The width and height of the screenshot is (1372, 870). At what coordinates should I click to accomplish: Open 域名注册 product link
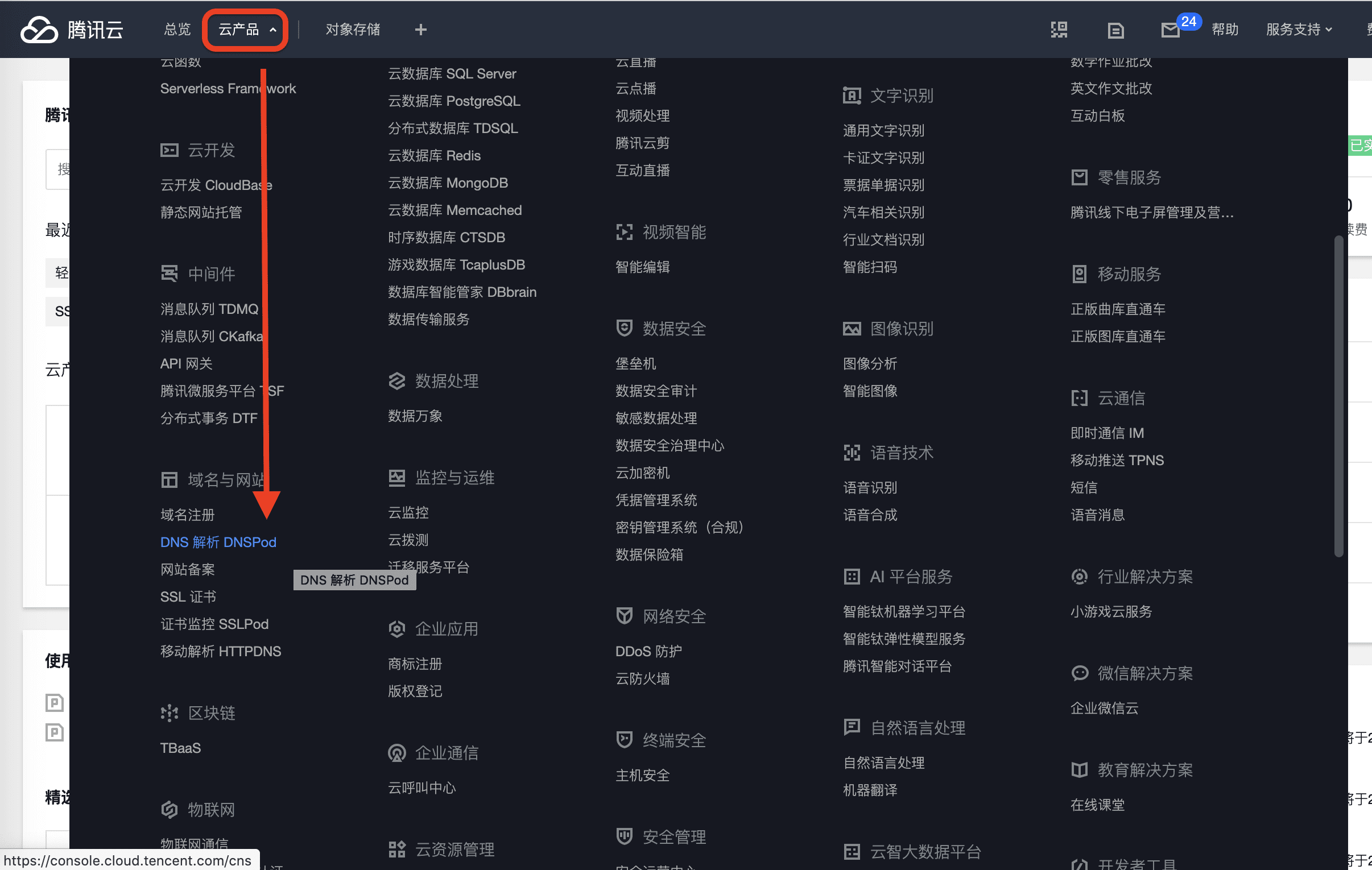click(x=188, y=515)
